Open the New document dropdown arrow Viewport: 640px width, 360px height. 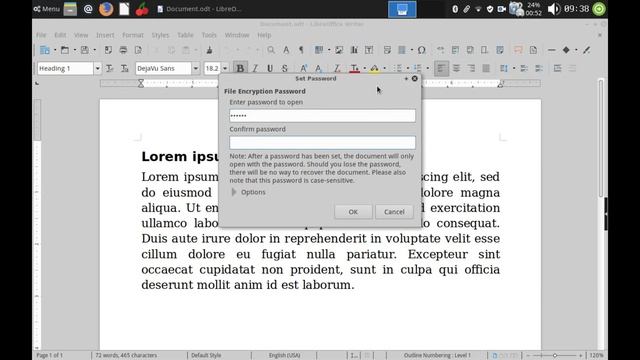coord(55,50)
